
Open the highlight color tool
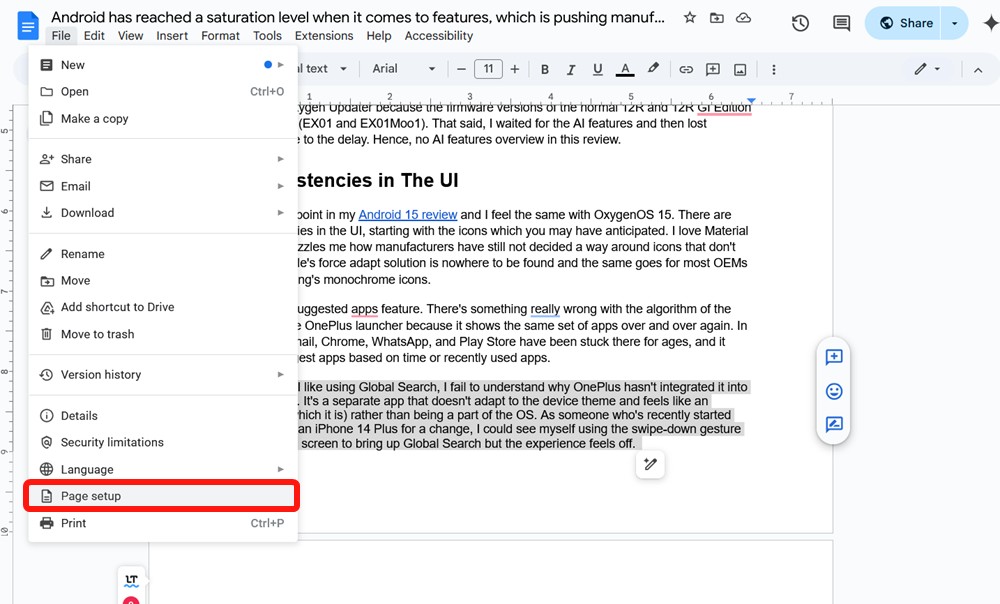652,69
